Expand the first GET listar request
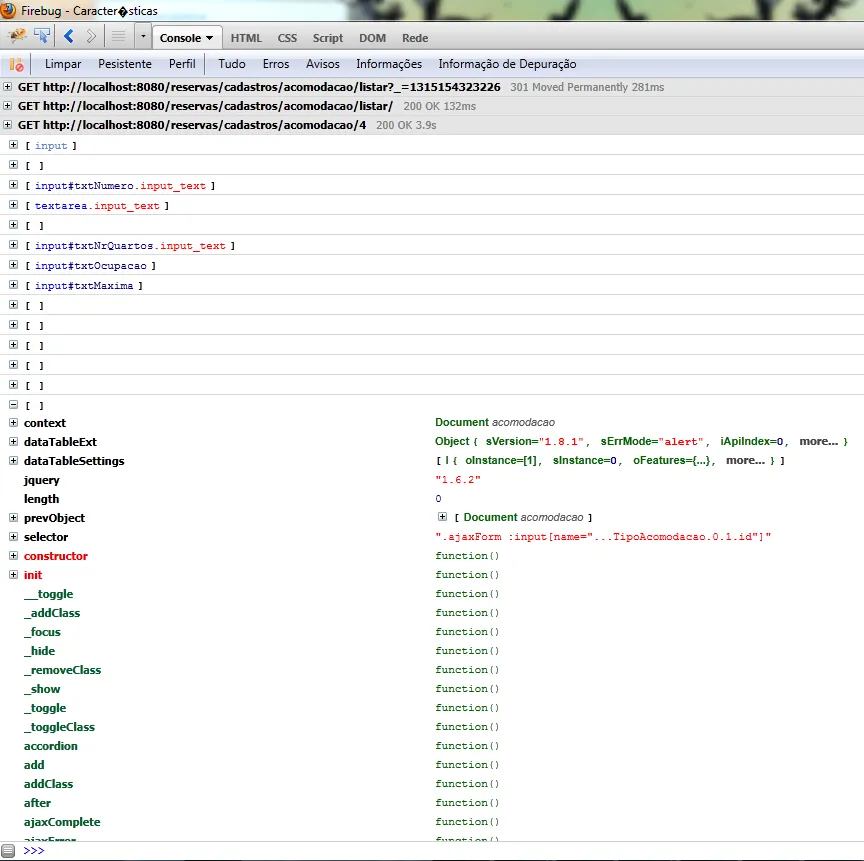This screenshot has height=861, width=864. (x=9, y=87)
